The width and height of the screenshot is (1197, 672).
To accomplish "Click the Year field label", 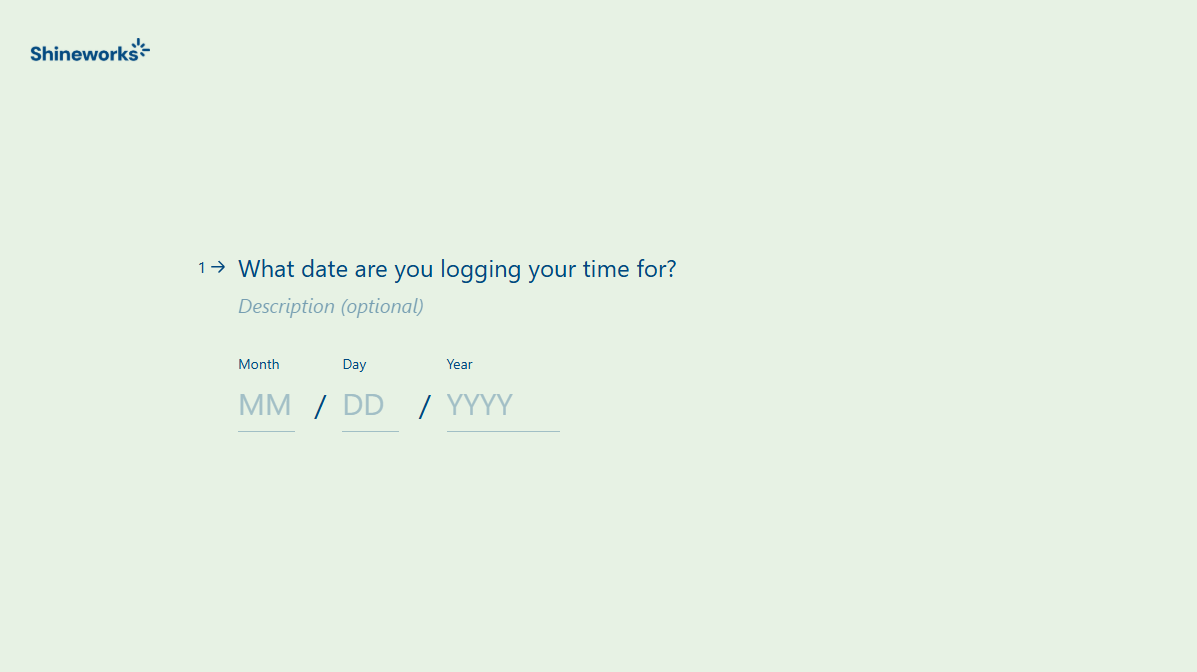I will (459, 364).
